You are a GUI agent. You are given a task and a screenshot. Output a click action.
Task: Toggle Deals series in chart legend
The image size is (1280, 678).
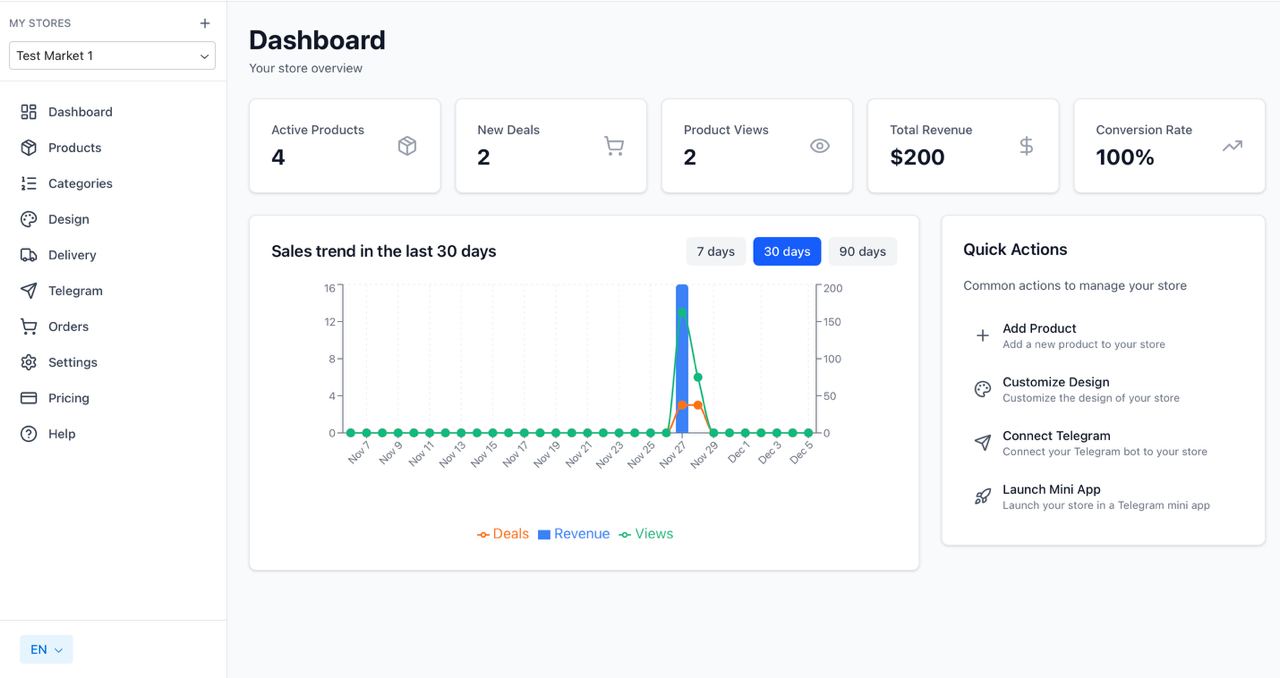pos(503,534)
